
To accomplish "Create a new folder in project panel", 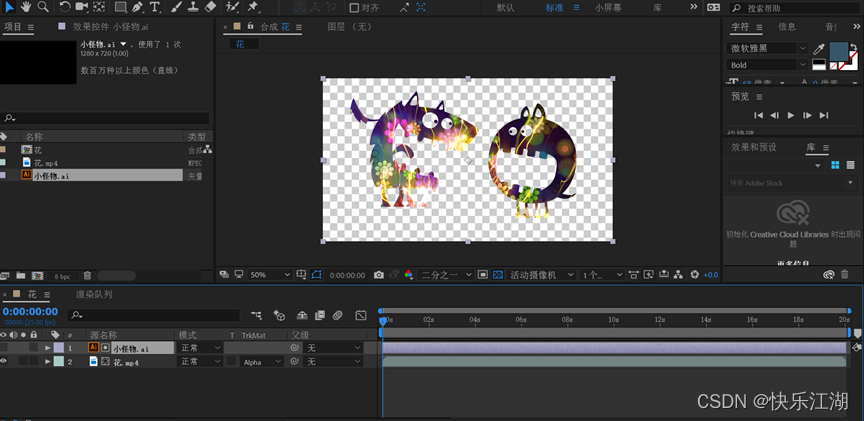I will (21, 276).
